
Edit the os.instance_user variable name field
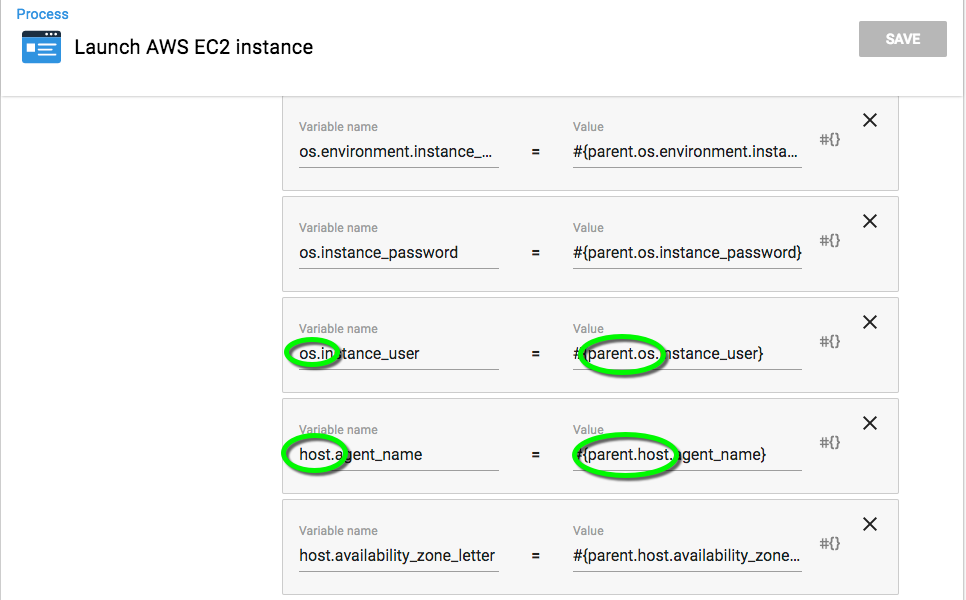(399, 354)
